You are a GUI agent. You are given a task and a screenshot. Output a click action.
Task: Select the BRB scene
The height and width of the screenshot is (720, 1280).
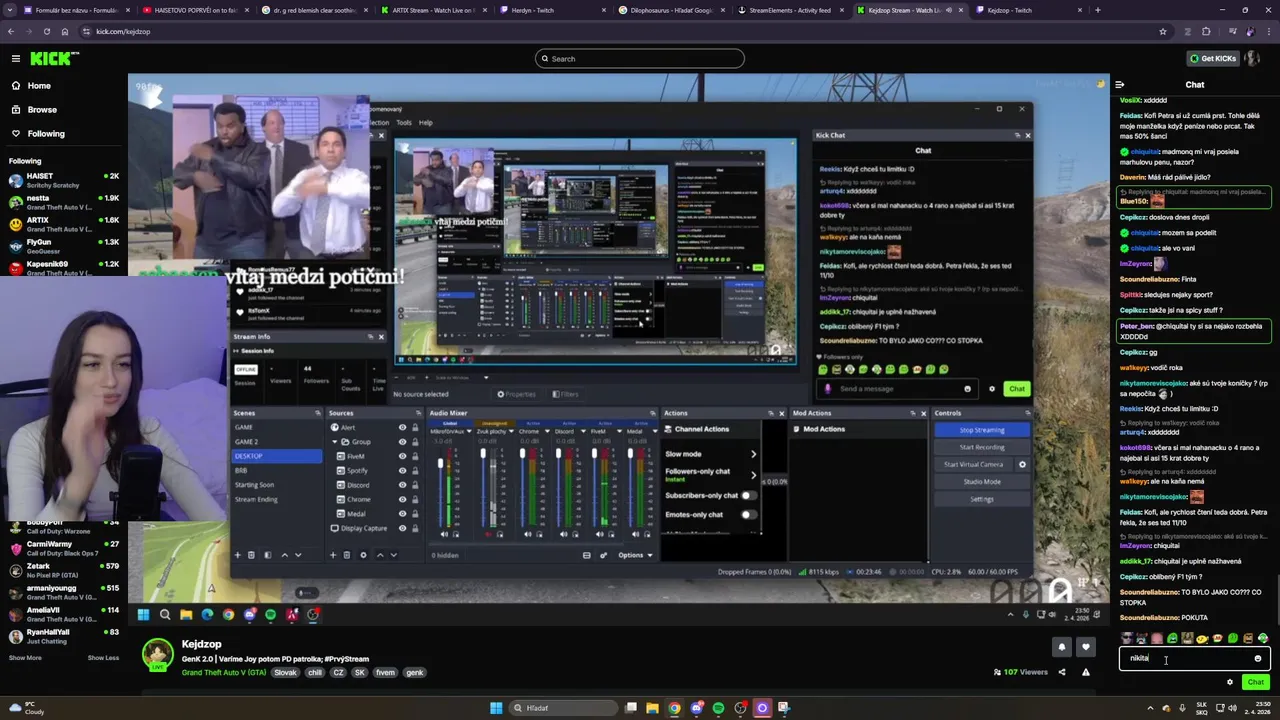(241, 470)
